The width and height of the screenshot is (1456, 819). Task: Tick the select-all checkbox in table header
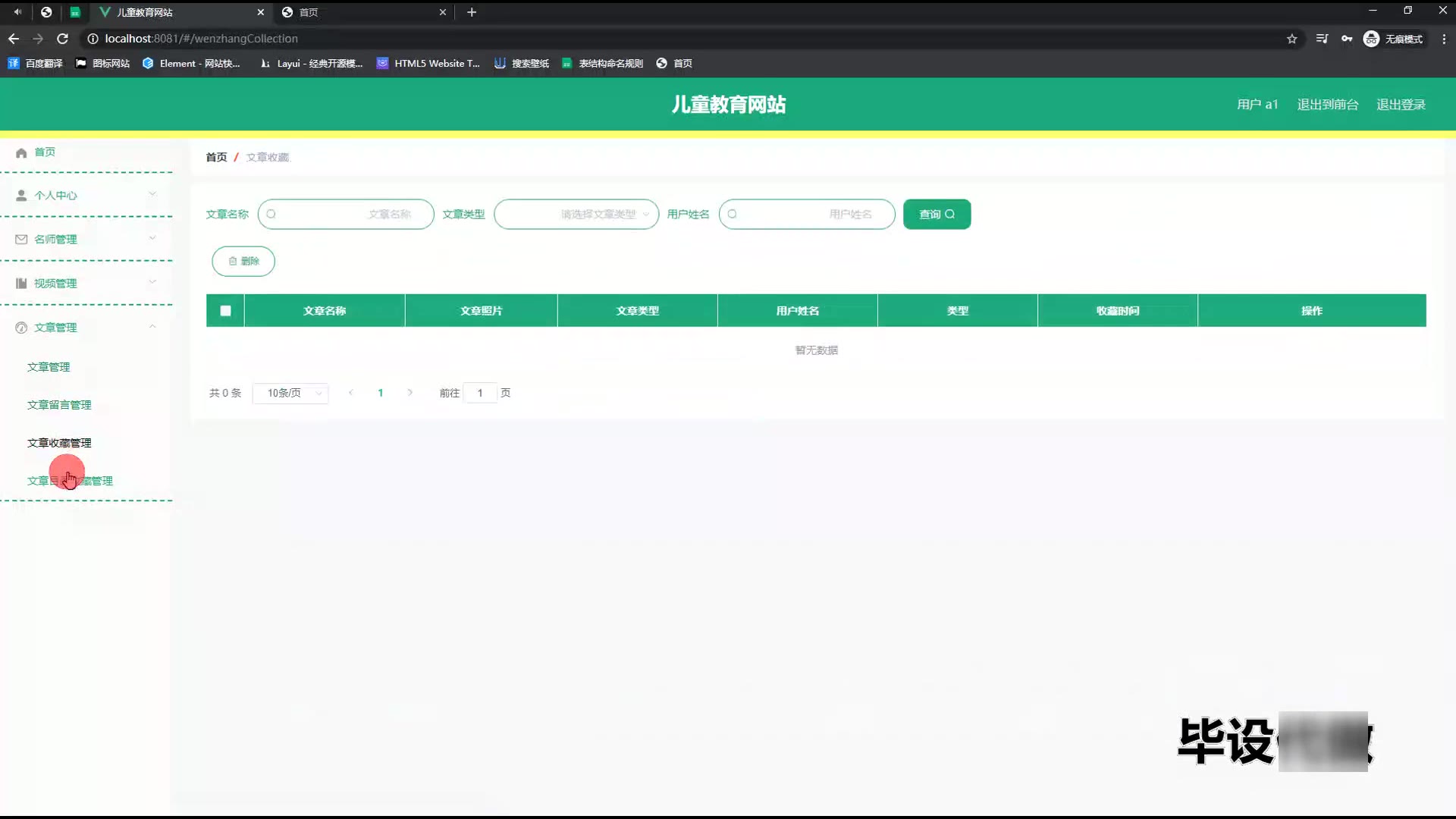click(x=225, y=311)
